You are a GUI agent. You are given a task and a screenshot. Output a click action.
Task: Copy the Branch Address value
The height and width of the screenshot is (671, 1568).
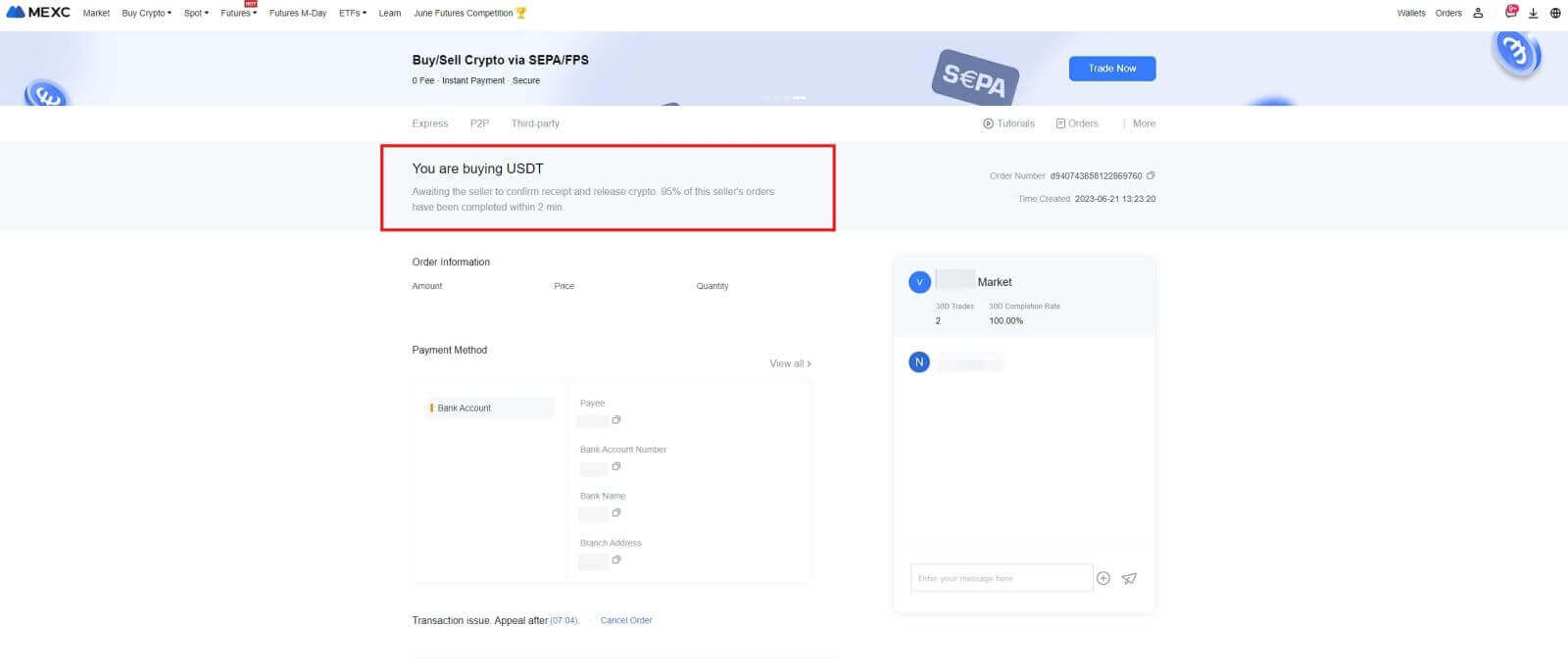pyautogui.click(x=616, y=560)
